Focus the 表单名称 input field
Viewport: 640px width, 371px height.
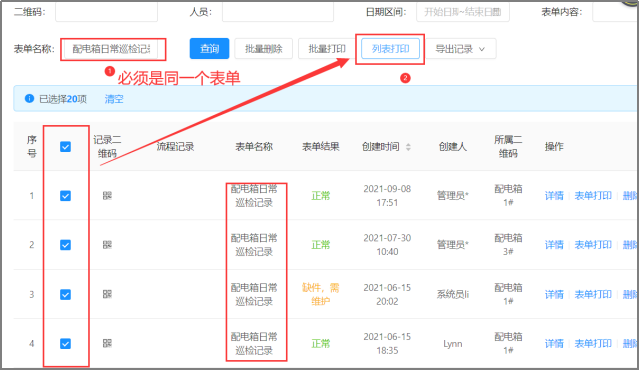coord(111,49)
